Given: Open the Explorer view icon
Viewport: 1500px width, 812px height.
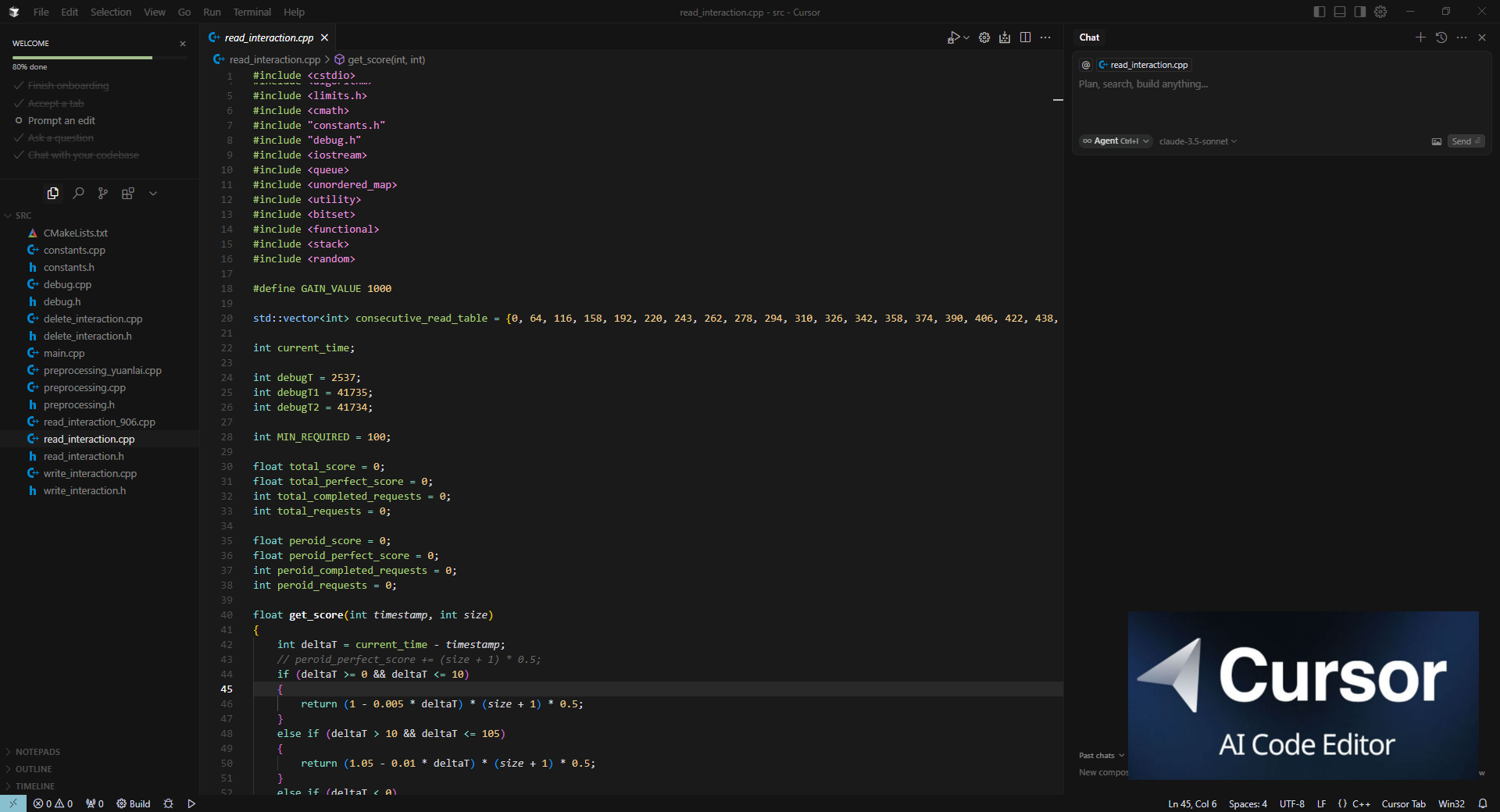Looking at the screenshot, I should coord(53,193).
